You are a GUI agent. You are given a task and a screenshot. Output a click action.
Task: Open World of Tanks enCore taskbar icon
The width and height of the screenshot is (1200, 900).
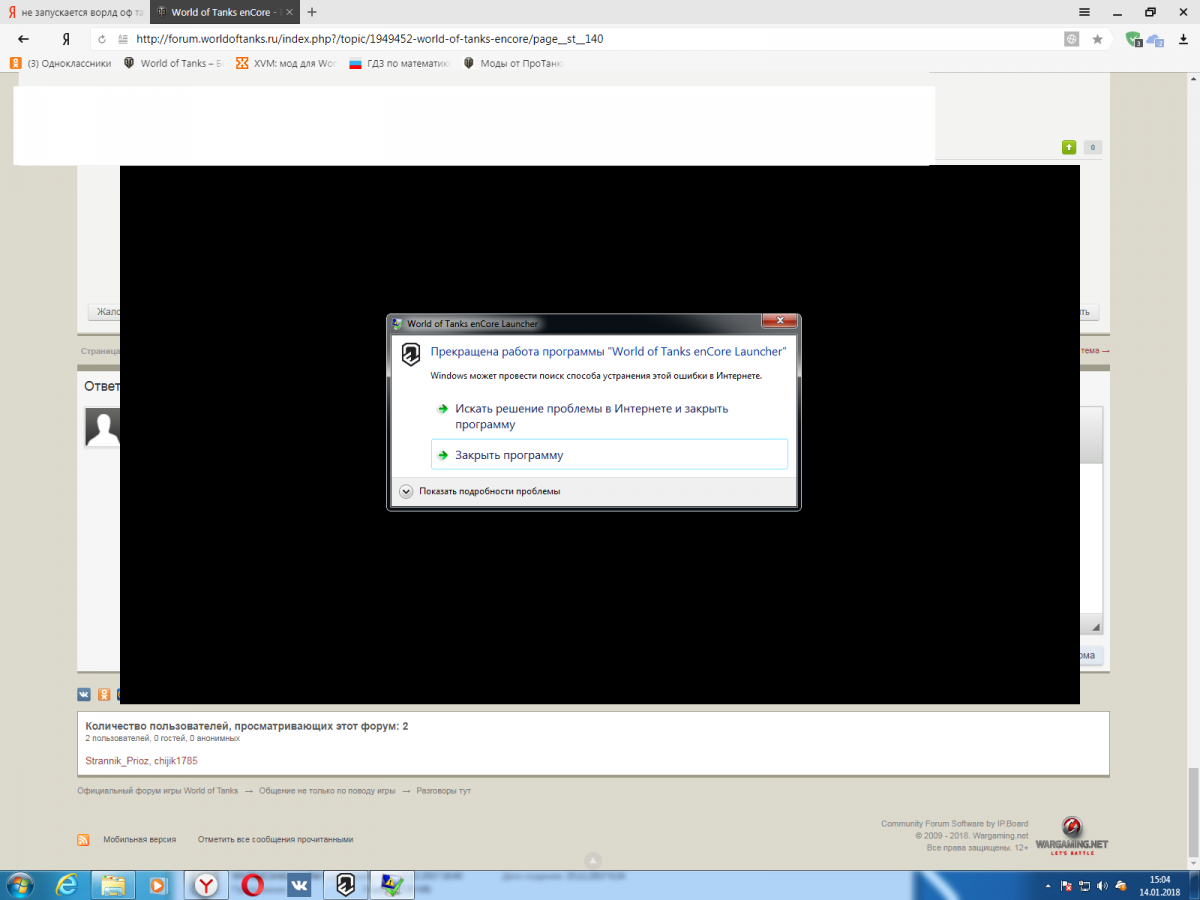344,885
